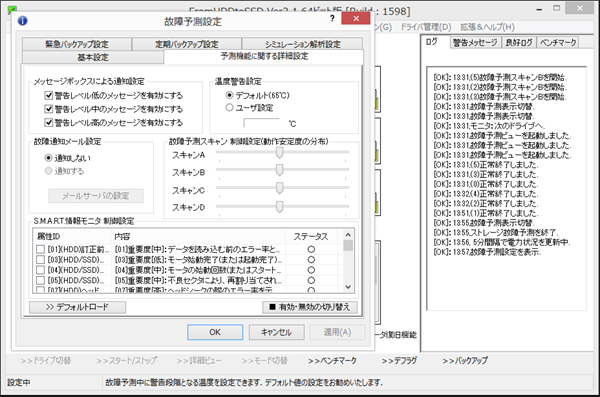Image resolution: width=600 pixels, height=397 pixels.
Task: Click >>バックアップ link at bottom
Action: tap(465, 361)
